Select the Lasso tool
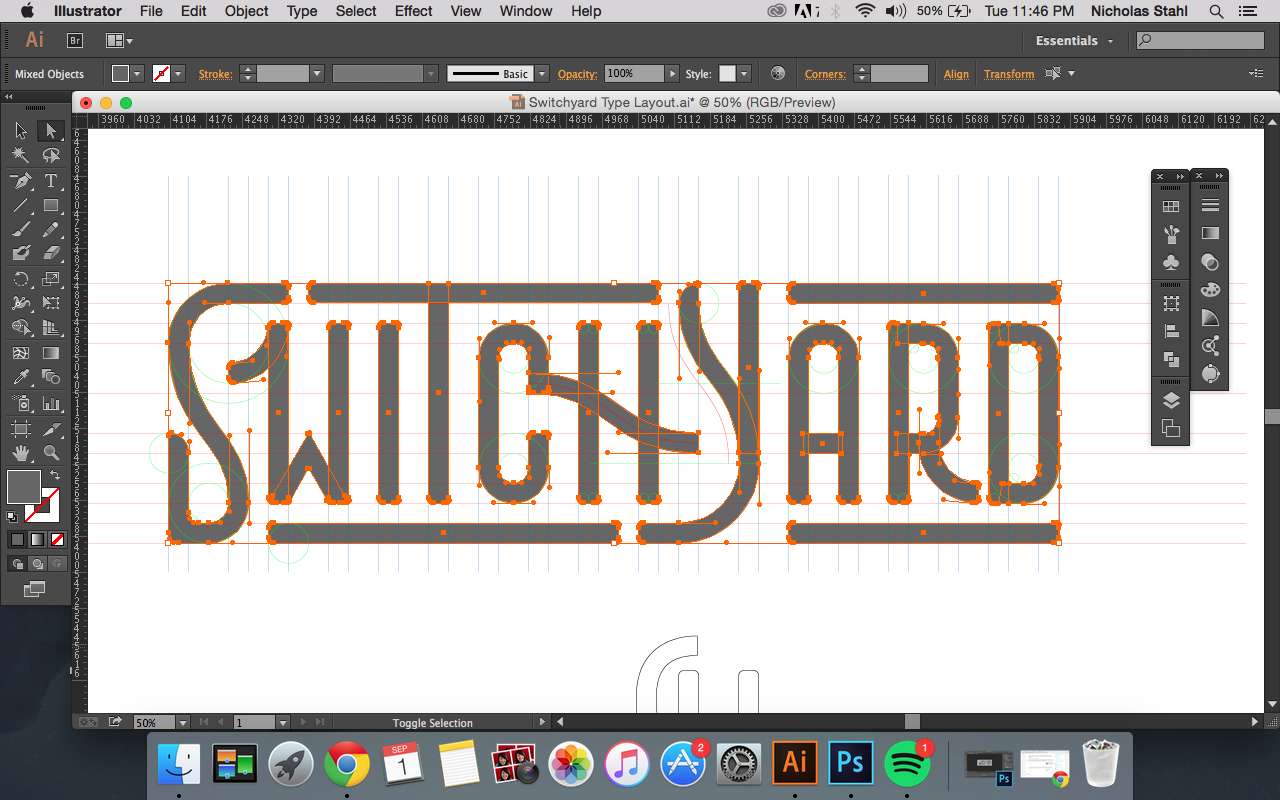This screenshot has width=1280, height=800. (x=51, y=156)
